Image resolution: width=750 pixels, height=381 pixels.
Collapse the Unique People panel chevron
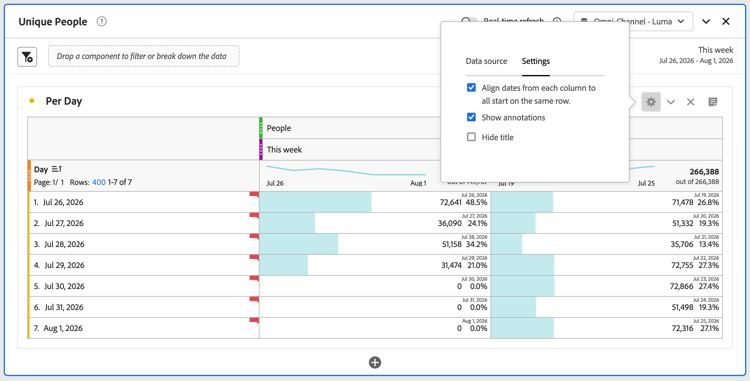tap(706, 22)
